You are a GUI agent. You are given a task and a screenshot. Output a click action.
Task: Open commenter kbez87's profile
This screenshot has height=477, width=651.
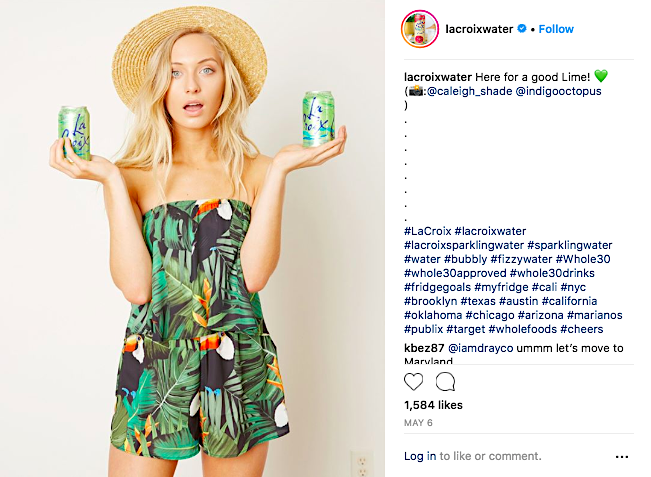coord(424,348)
